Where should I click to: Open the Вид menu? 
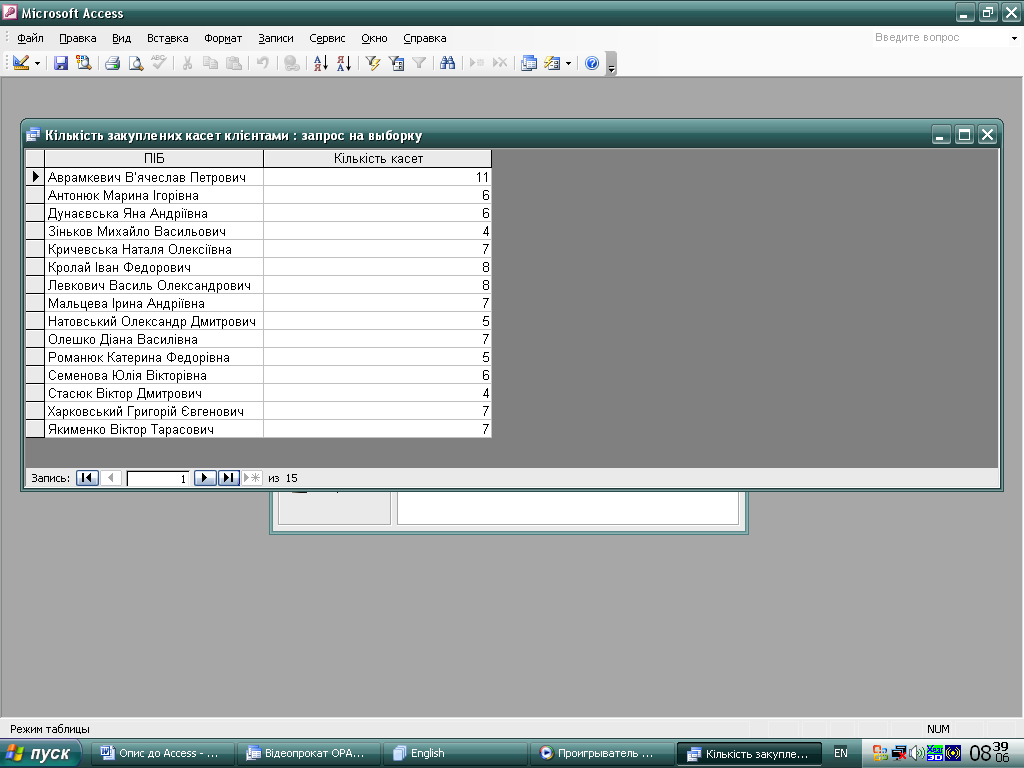[121, 38]
